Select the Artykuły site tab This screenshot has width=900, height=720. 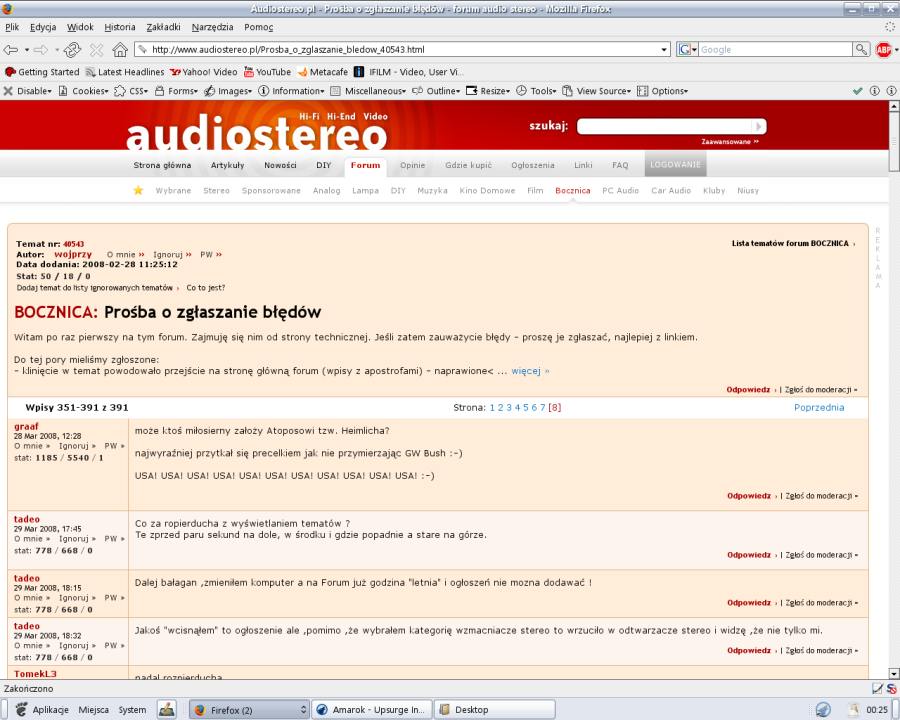(x=227, y=165)
